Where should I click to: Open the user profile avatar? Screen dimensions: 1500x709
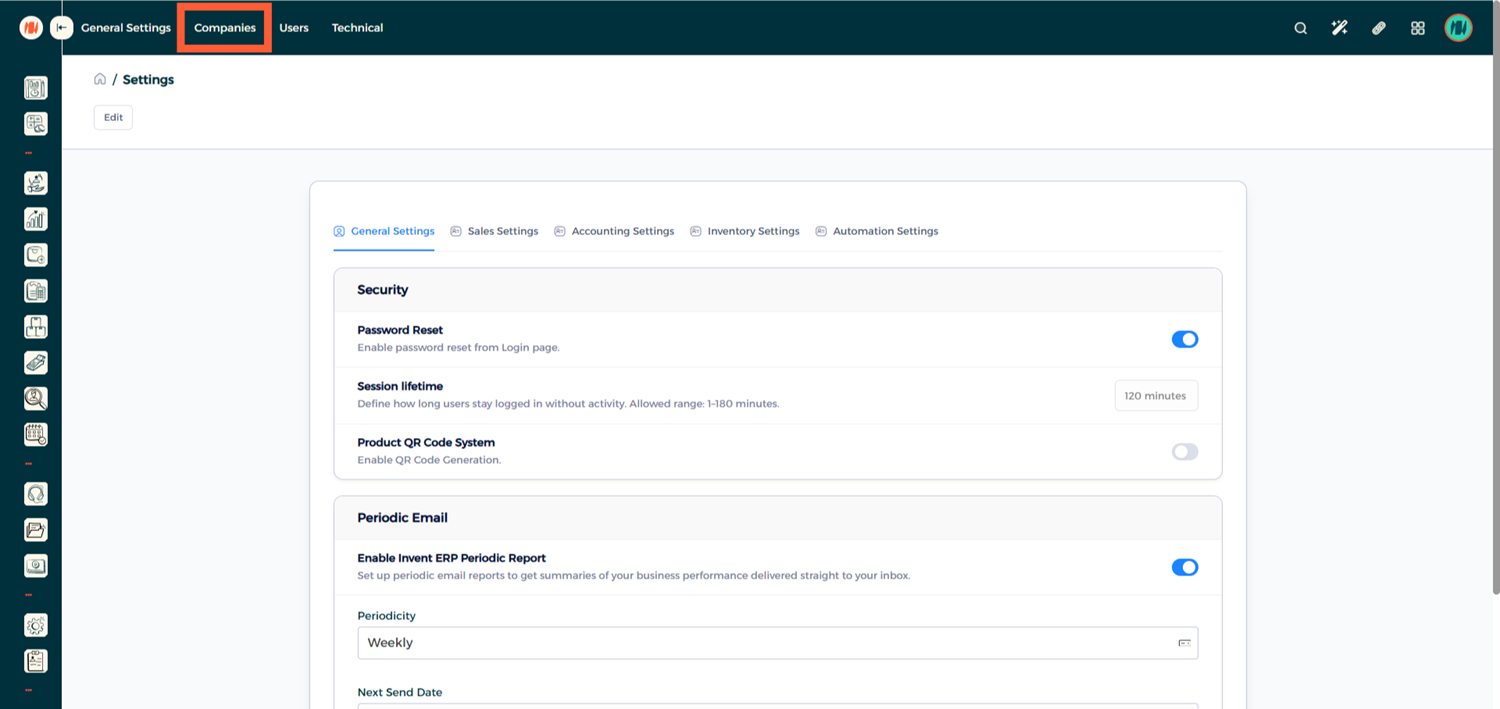(1458, 28)
